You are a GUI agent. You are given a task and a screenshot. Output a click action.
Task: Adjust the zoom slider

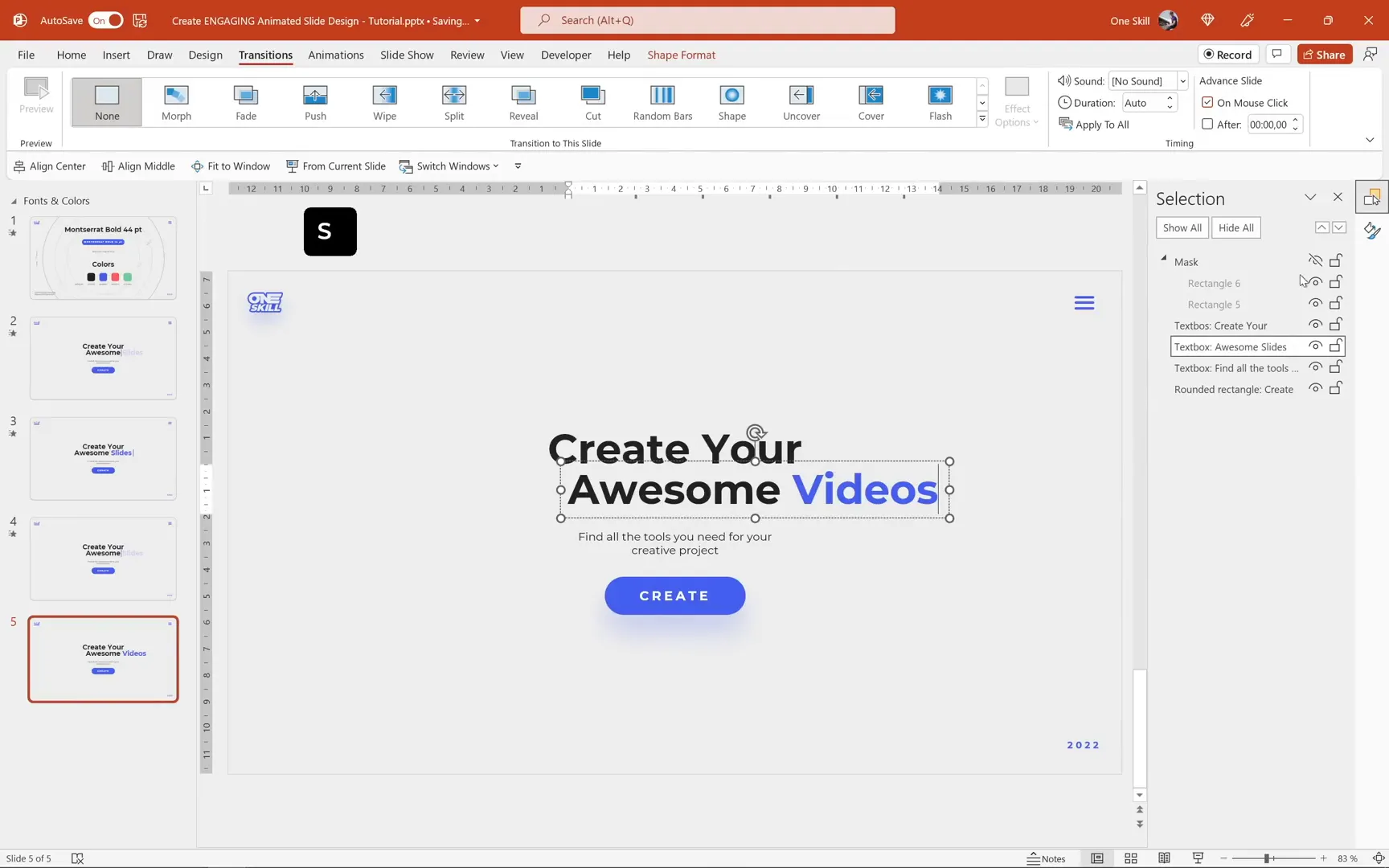tap(1267, 858)
